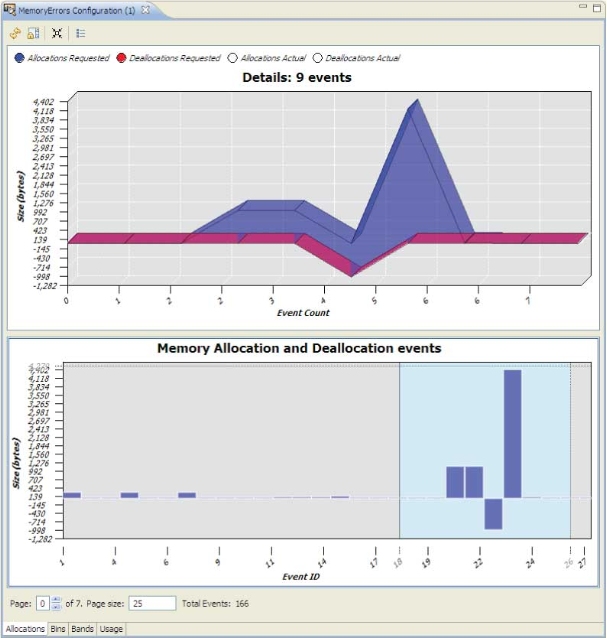
Task: Select the Allocations tab
Action: point(25,629)
